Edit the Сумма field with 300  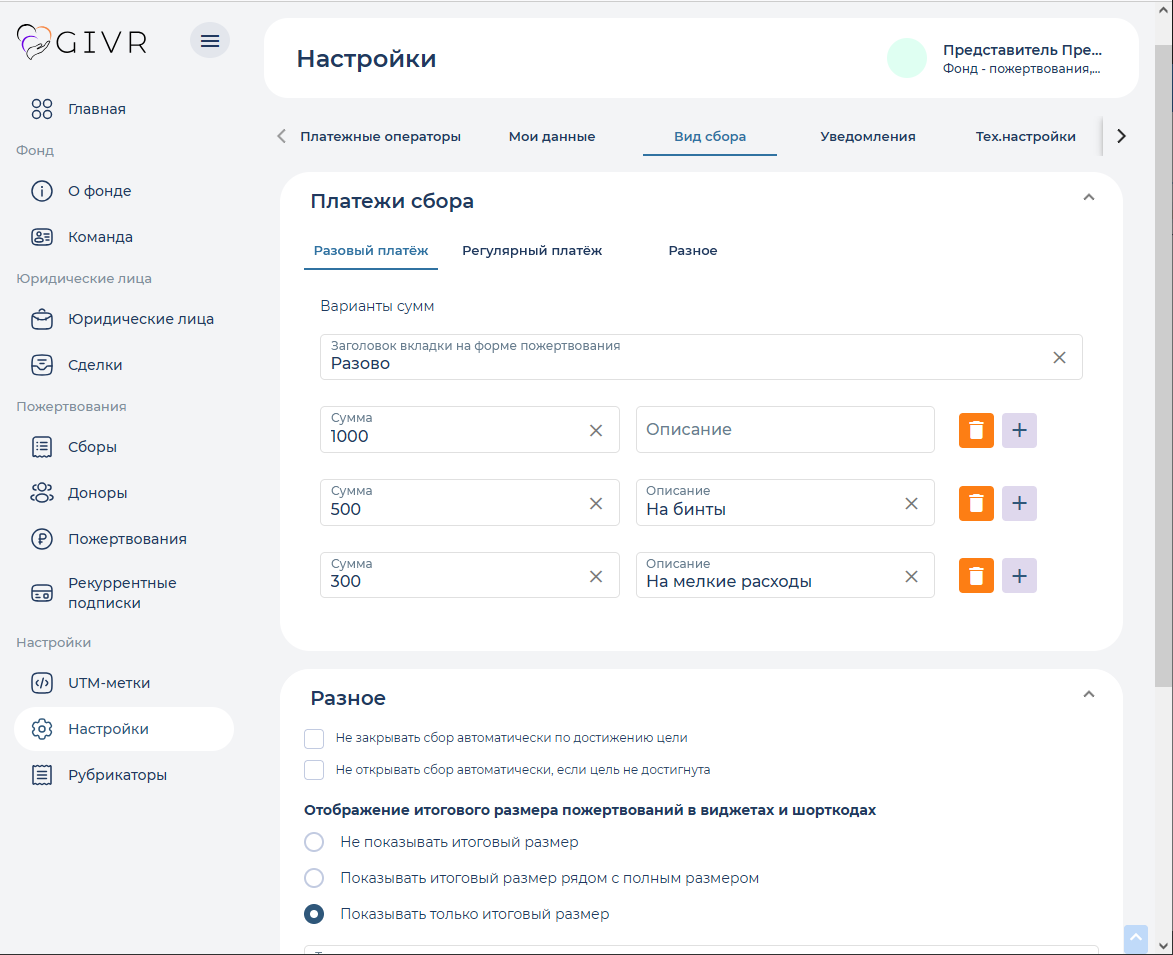point(469,575)
